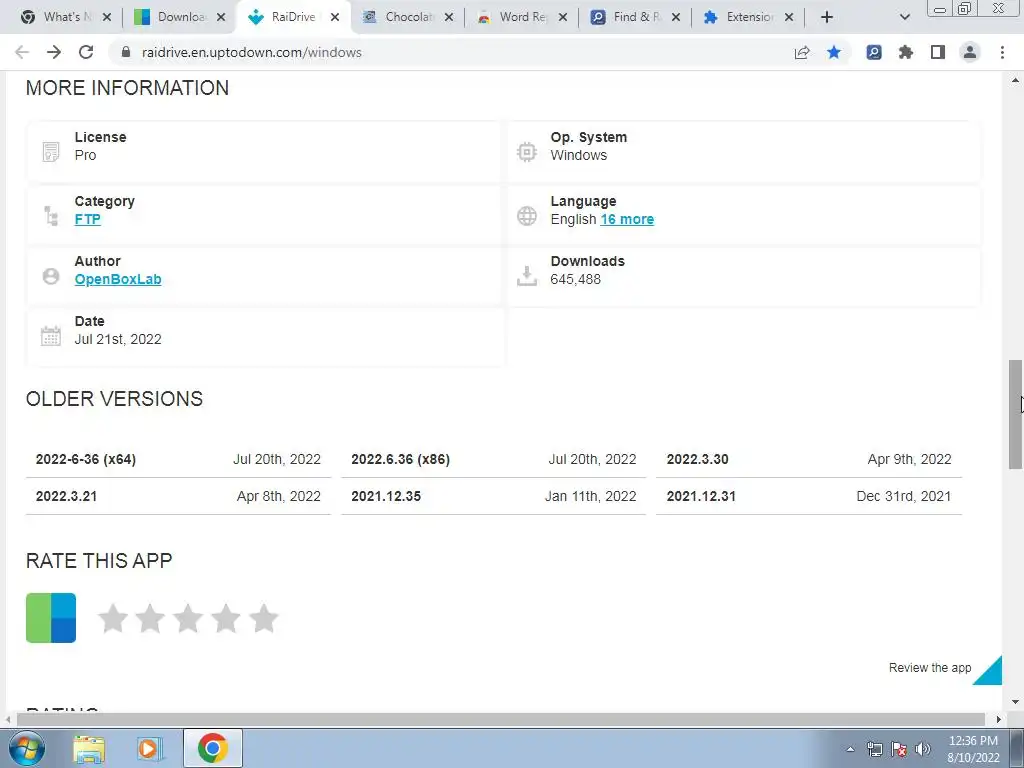
Task: Open the OpenBoxLab author link
Action: 118,280
